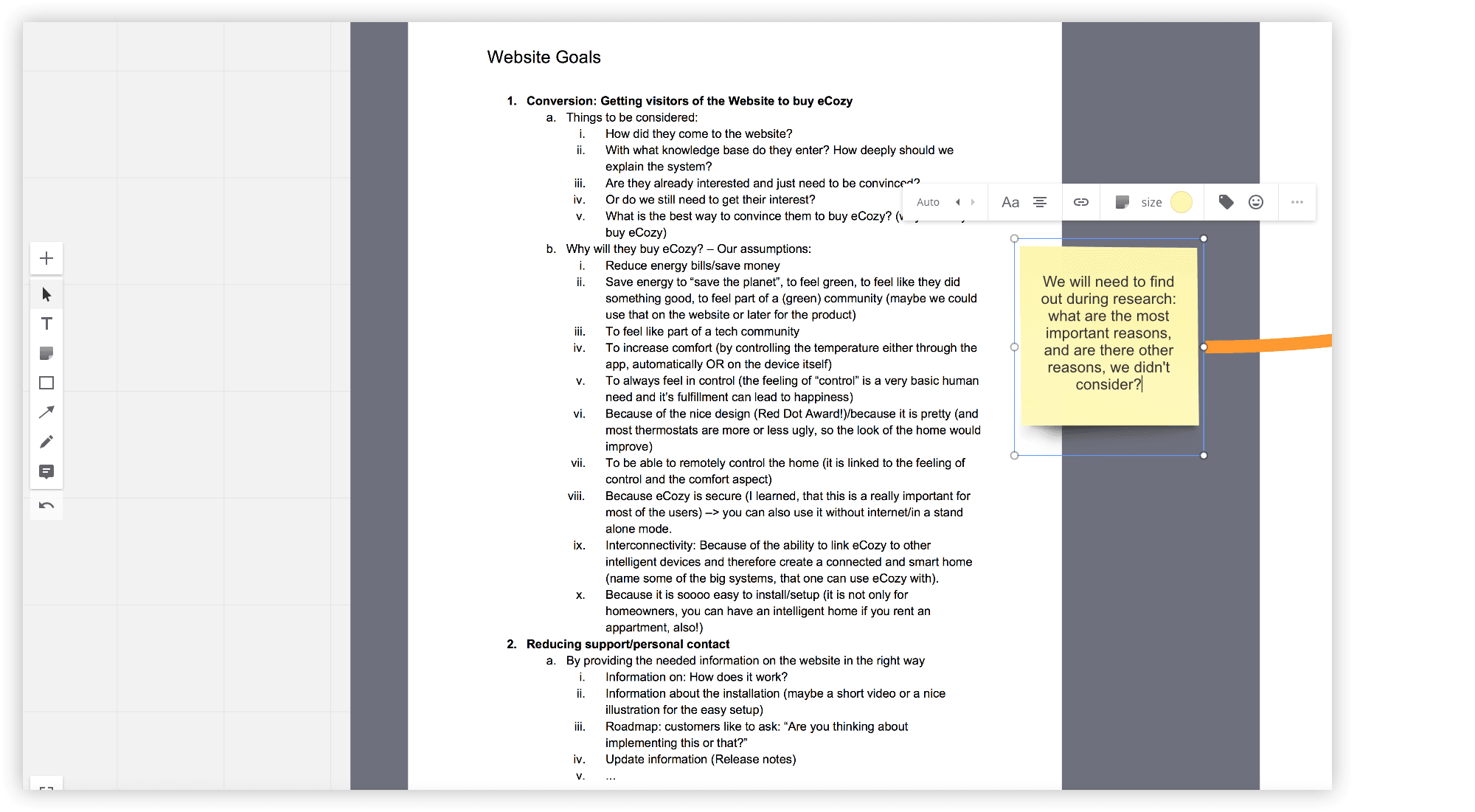Select the Arrow line tool
Screen dimensions: 1475x812
click(46, 412)
